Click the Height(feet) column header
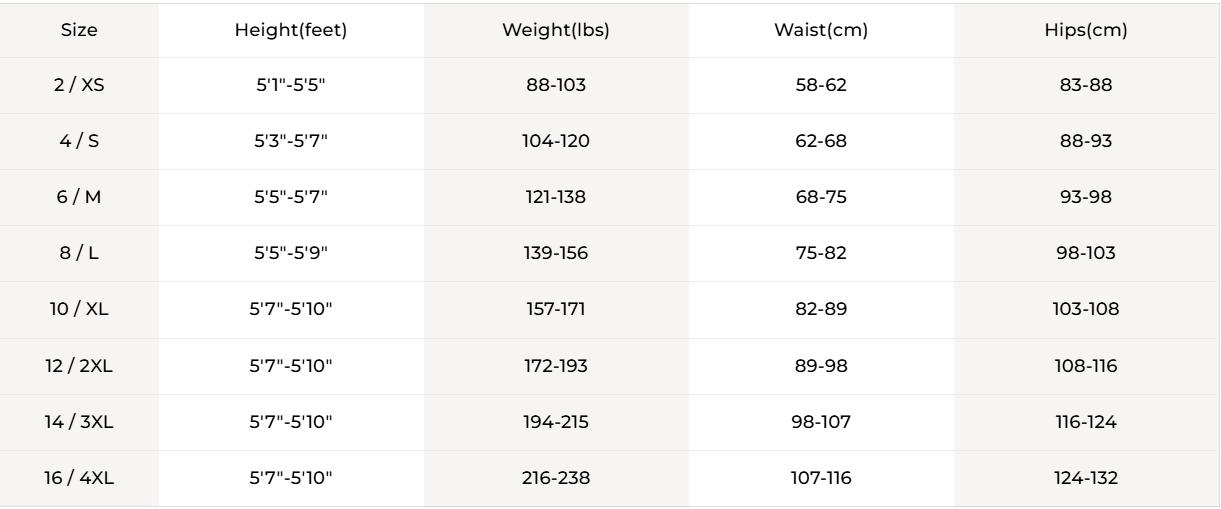This screenshot has width=1221, height=509. 291,30
